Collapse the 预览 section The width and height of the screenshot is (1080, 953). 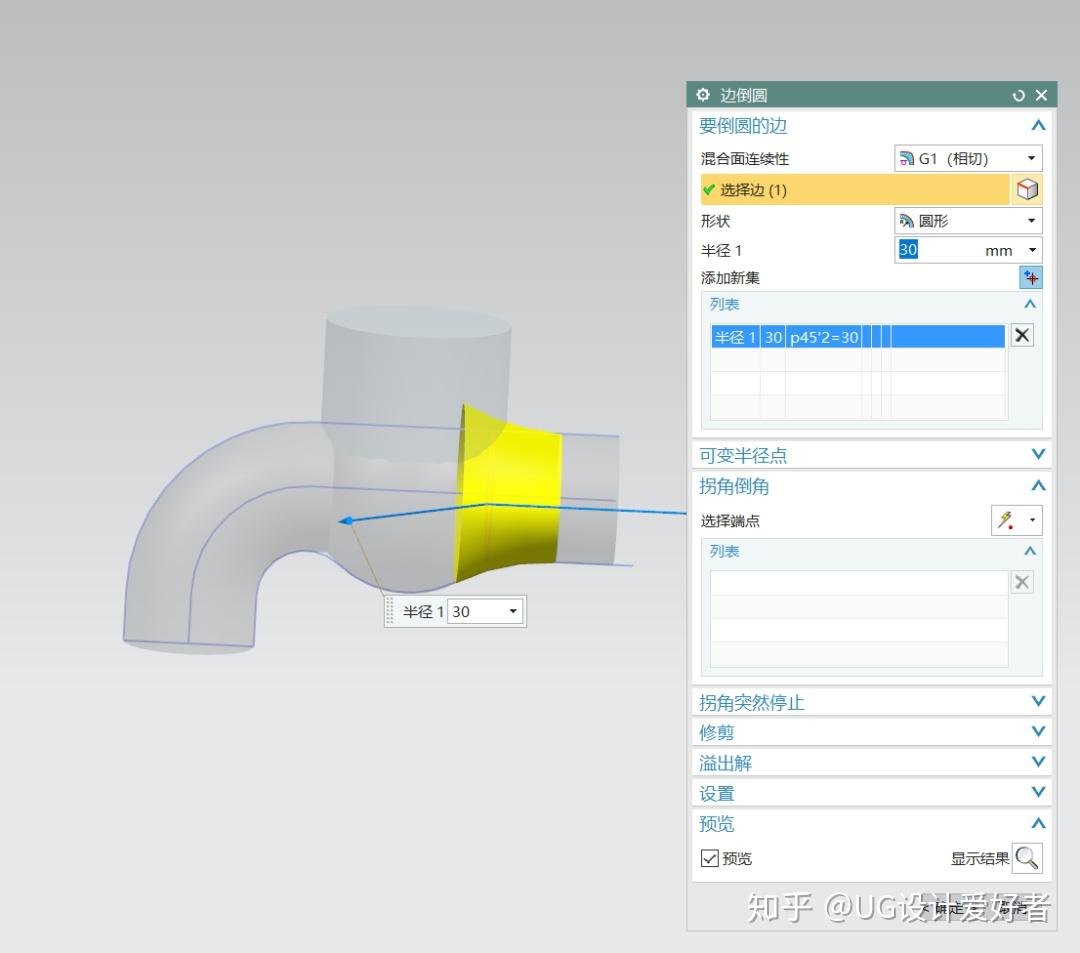click(x=1038, y=824)
